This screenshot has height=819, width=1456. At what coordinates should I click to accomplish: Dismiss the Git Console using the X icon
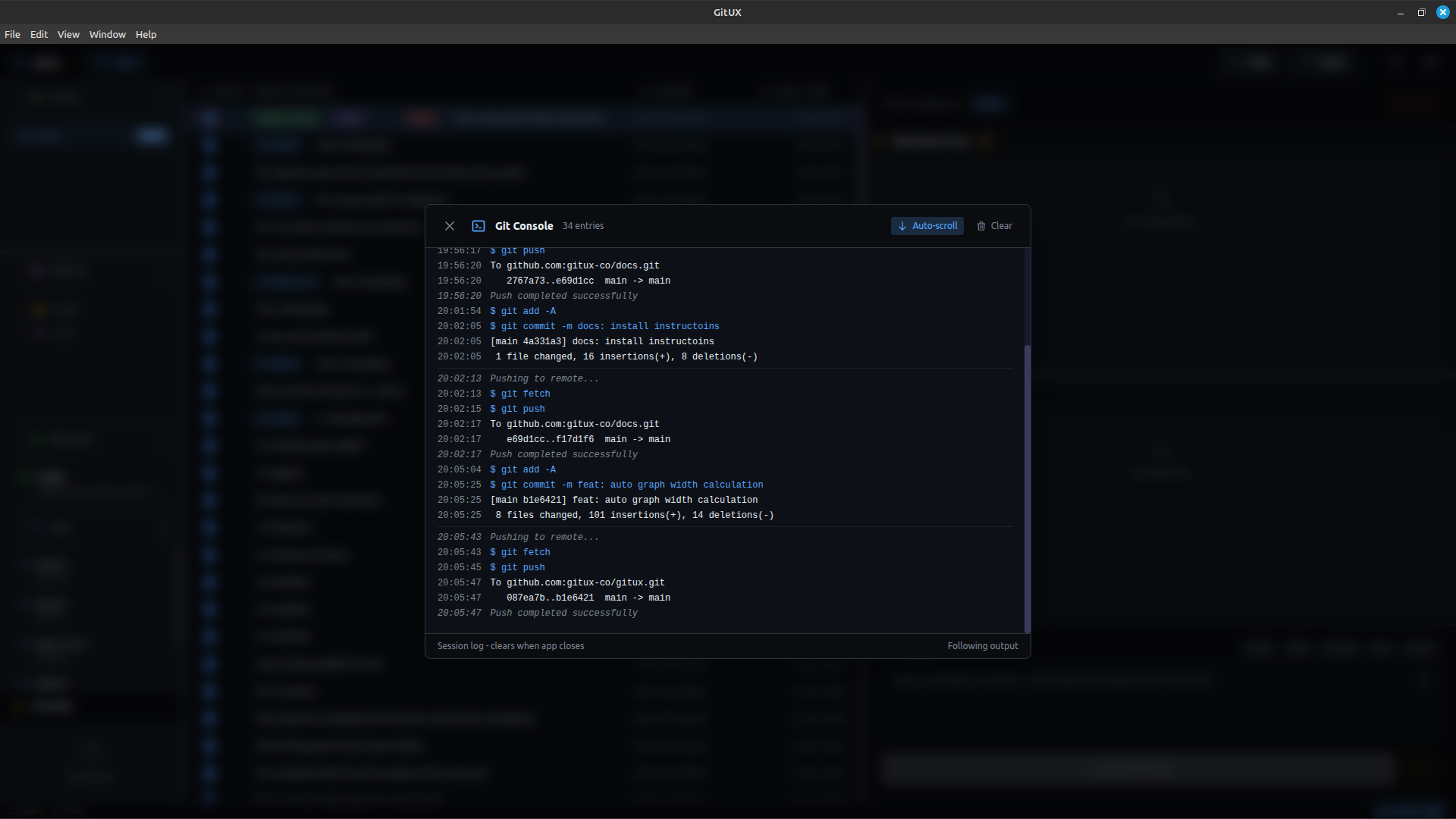450,225
